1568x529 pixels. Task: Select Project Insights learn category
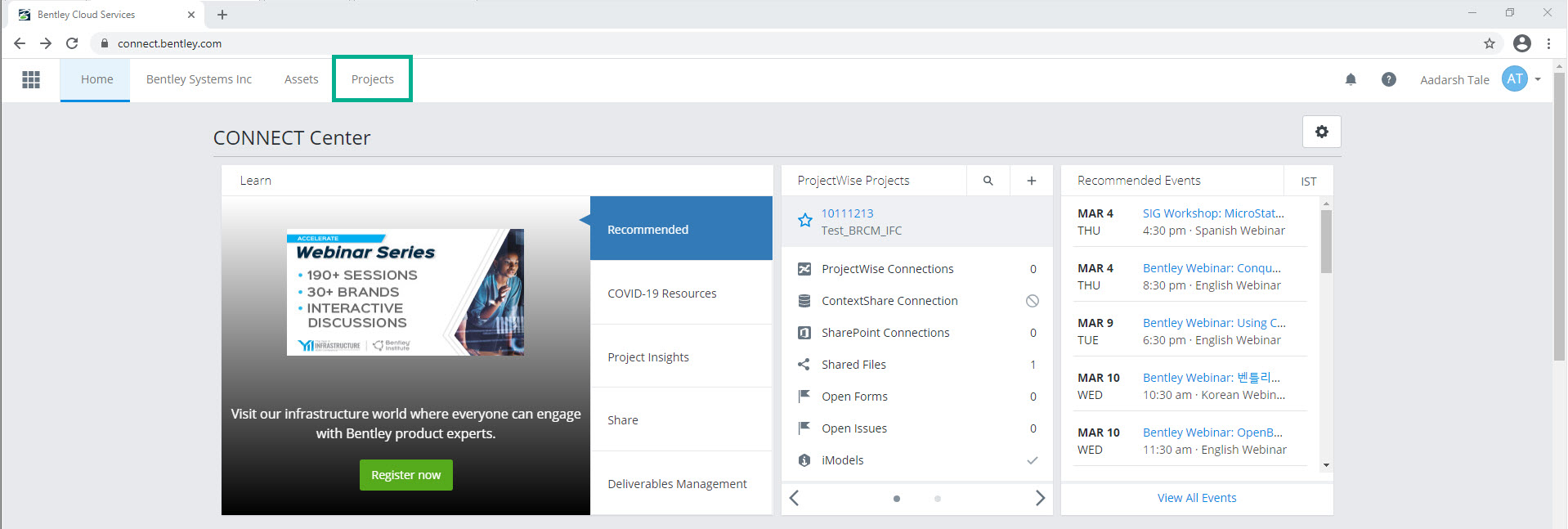(x=681, y=356)
